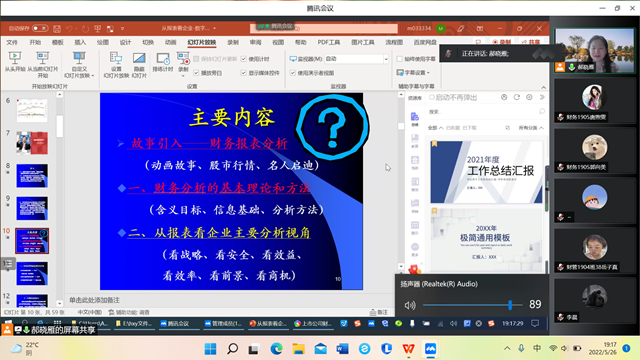The width and height of the screenshot is (640, 360).
Task: Click the 备注 (Notes) status bar button
Action: pyautogui.click(x=379, y=312)
